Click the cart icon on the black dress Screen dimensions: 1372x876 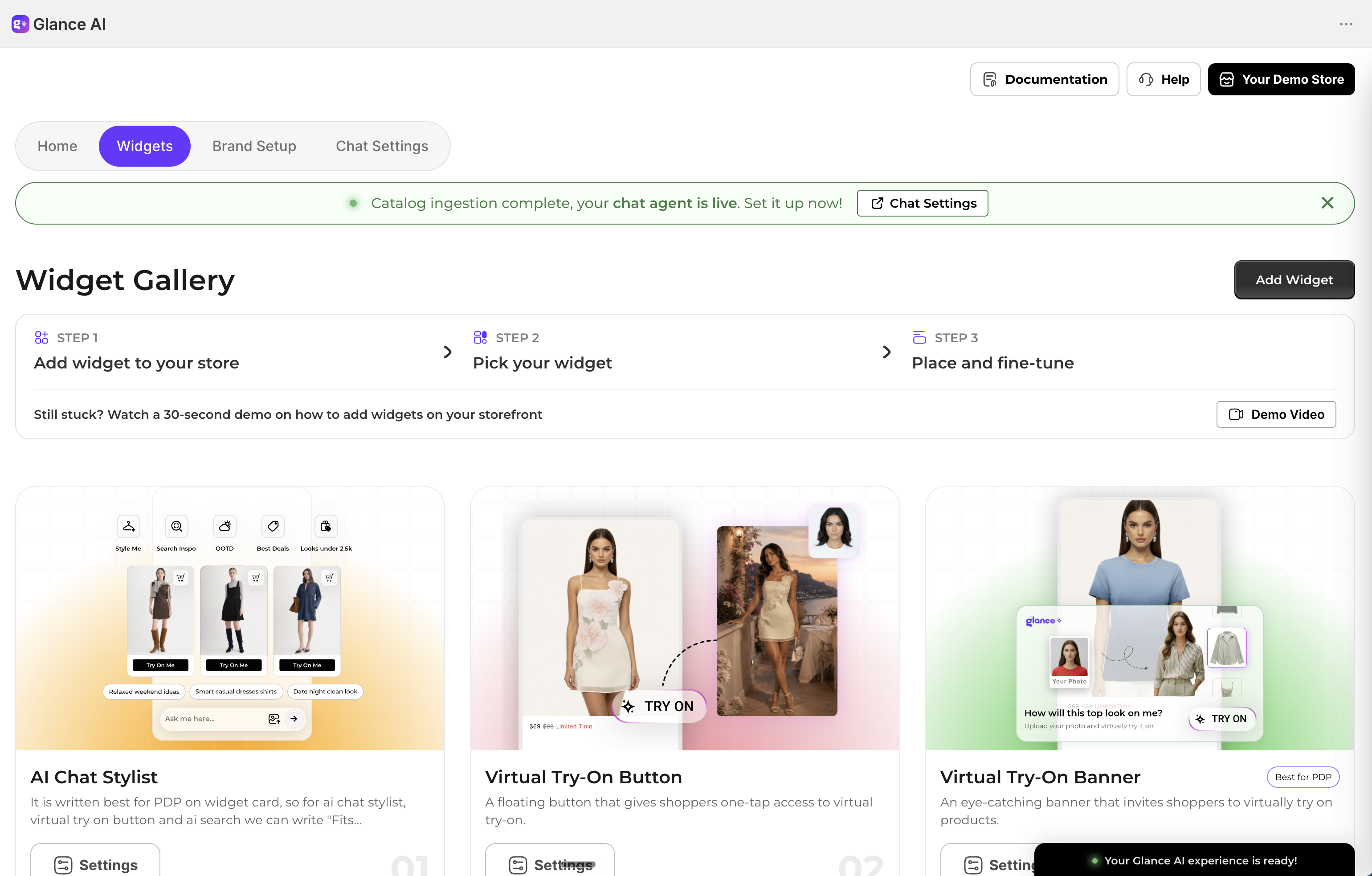coord(256,577)
